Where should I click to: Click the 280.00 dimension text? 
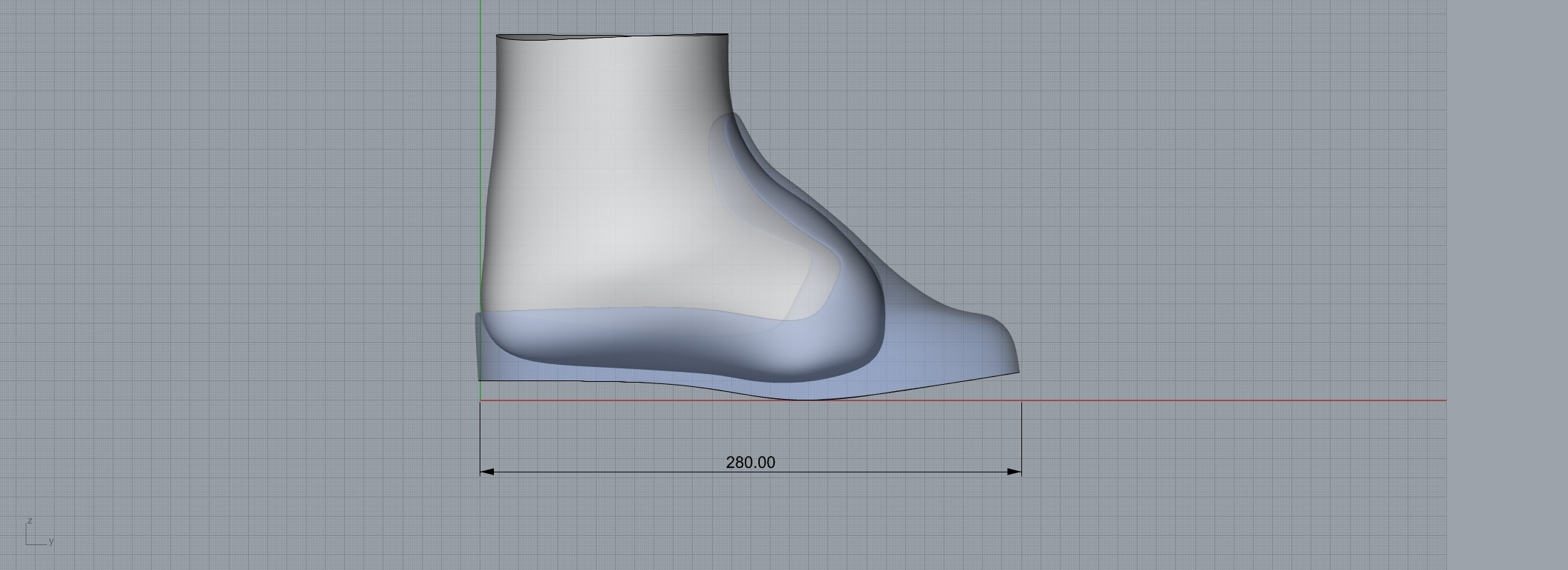[750, 462]
